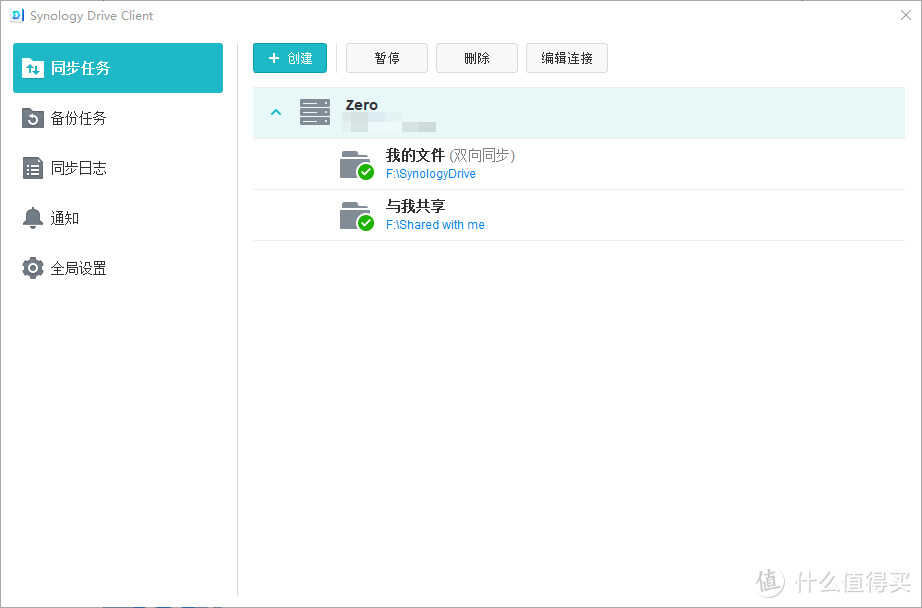Click the 我的文件 synced folder icon
The height and width of the screenshot is (608, 922).
click(356, 165)
